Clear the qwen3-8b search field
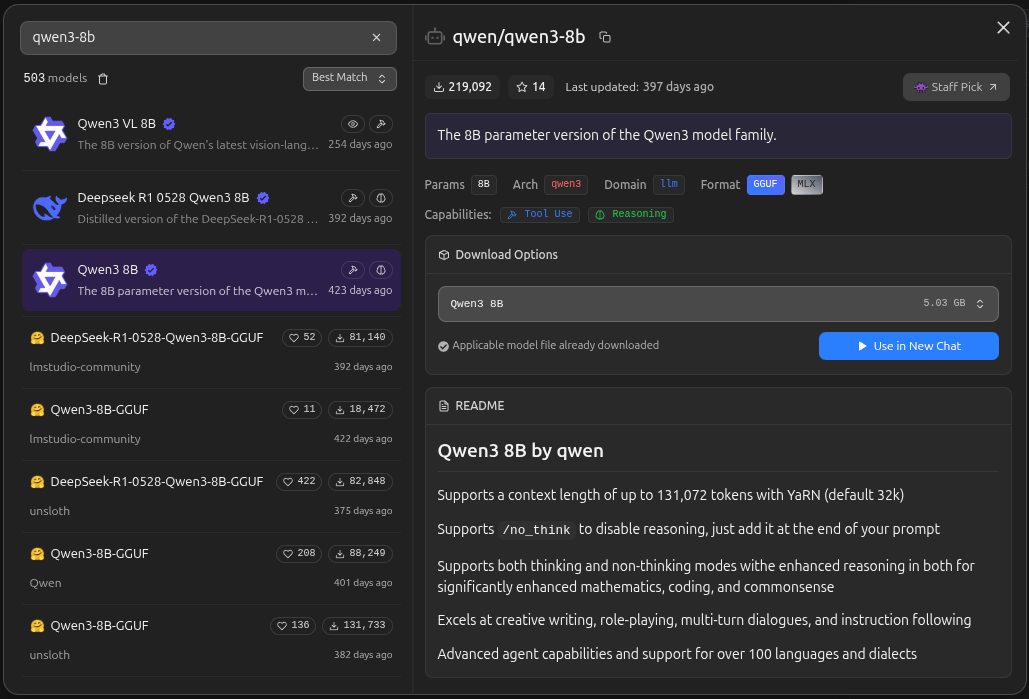The height and width of the screenshot is (699, 1029). point(376,37)
